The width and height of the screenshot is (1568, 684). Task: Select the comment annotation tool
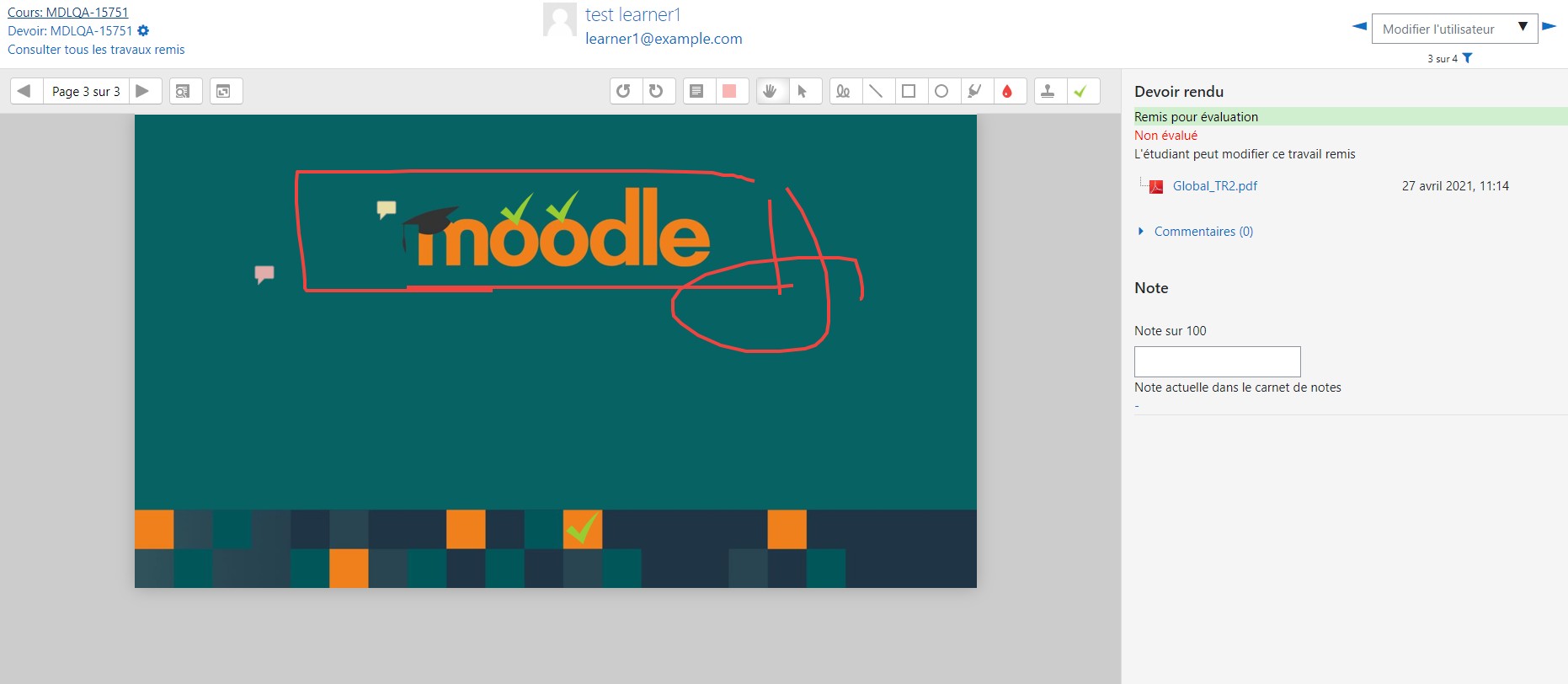699,91
